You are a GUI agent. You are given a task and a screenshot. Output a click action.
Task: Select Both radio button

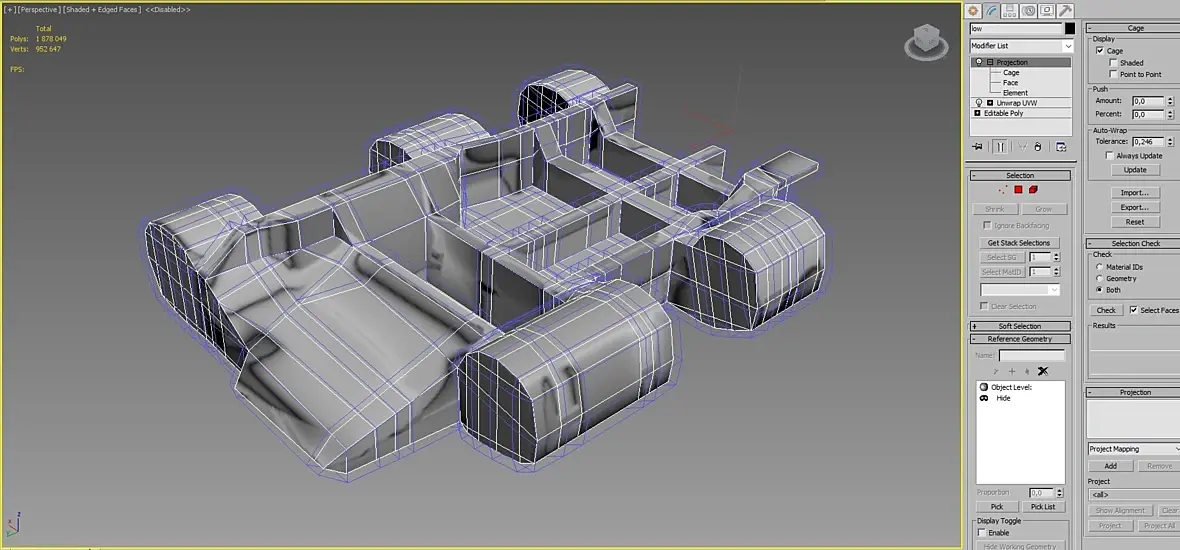click(x=1099, y=290)
